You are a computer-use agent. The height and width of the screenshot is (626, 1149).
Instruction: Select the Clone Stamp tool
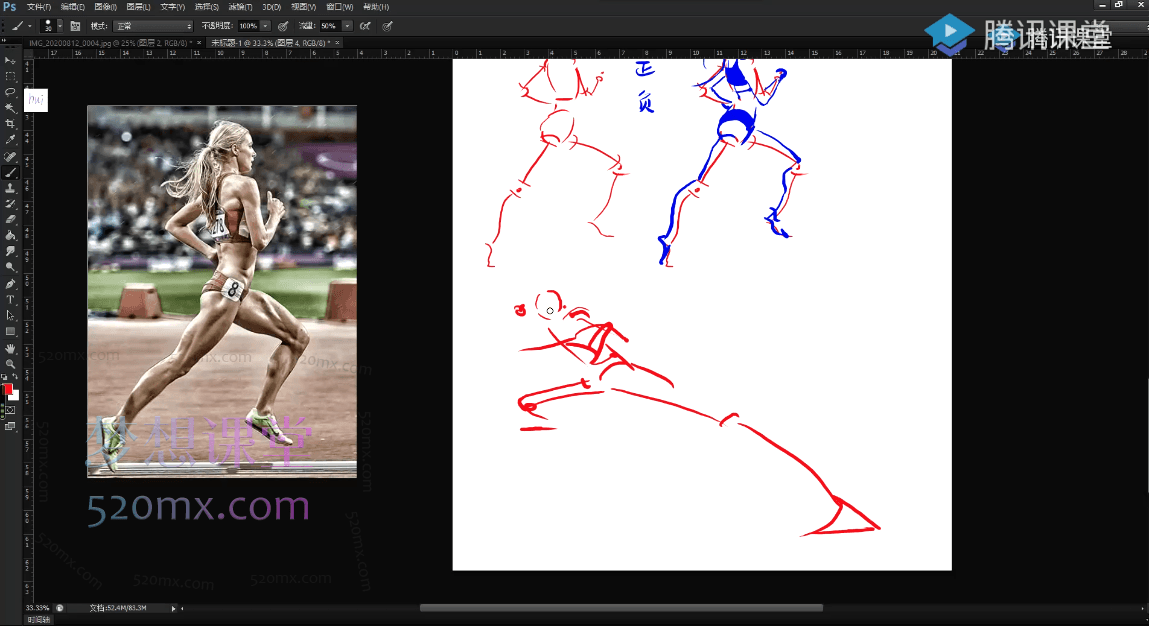coord(10,187)
